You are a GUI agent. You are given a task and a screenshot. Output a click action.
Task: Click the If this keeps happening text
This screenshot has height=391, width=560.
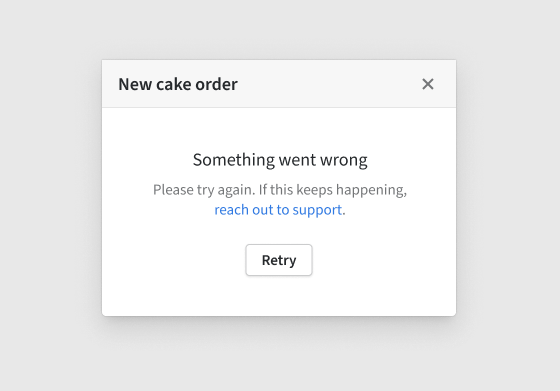[333, 190]
